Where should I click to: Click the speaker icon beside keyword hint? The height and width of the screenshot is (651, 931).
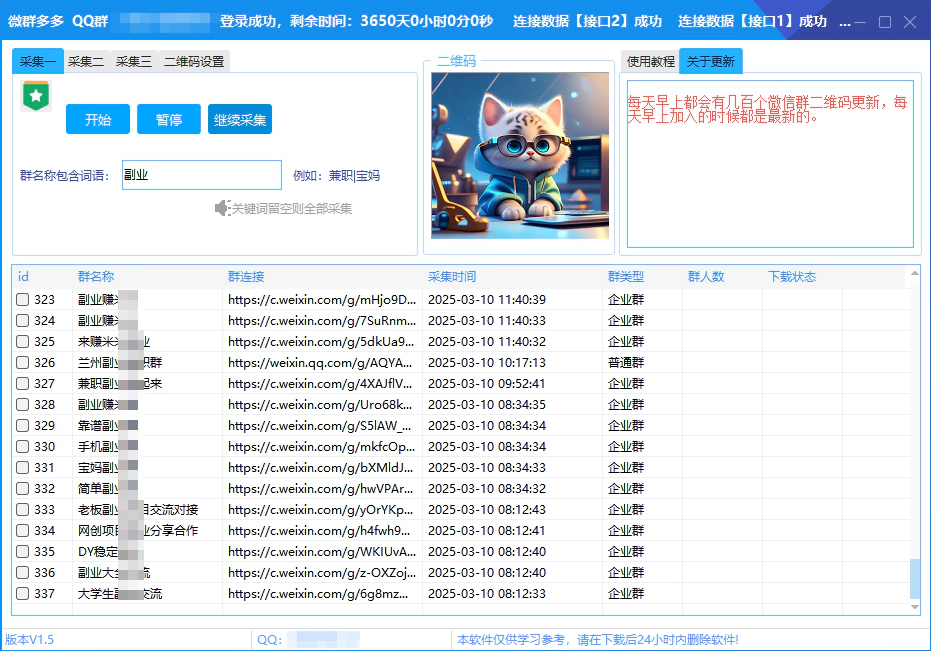(x=222, y=208)
